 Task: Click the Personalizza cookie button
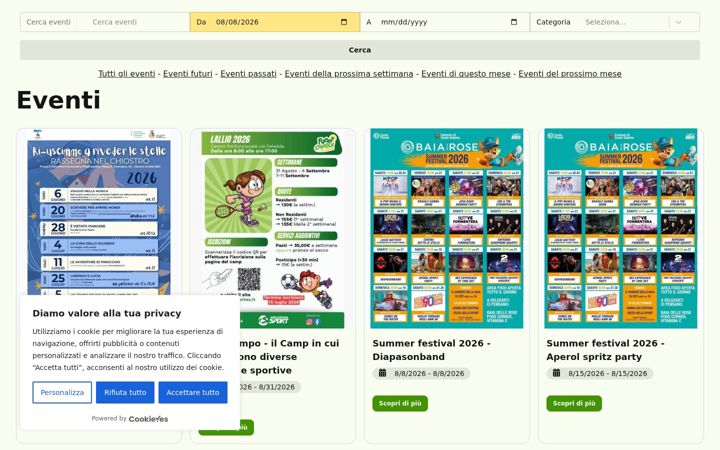(62, 393)
